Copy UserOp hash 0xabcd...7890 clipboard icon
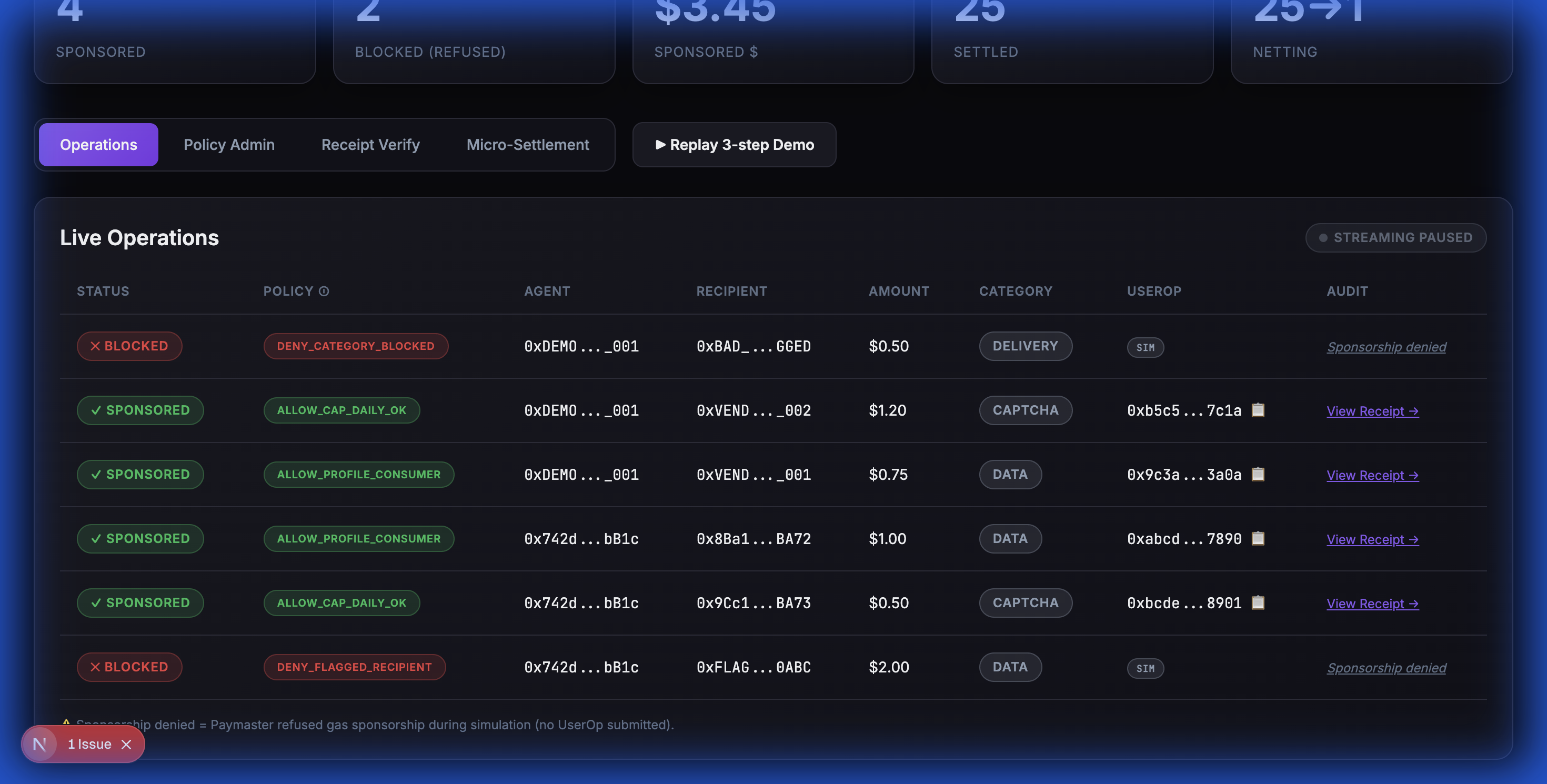The width and height of the screenshot is (1547, 784). tap(1258, 538)
